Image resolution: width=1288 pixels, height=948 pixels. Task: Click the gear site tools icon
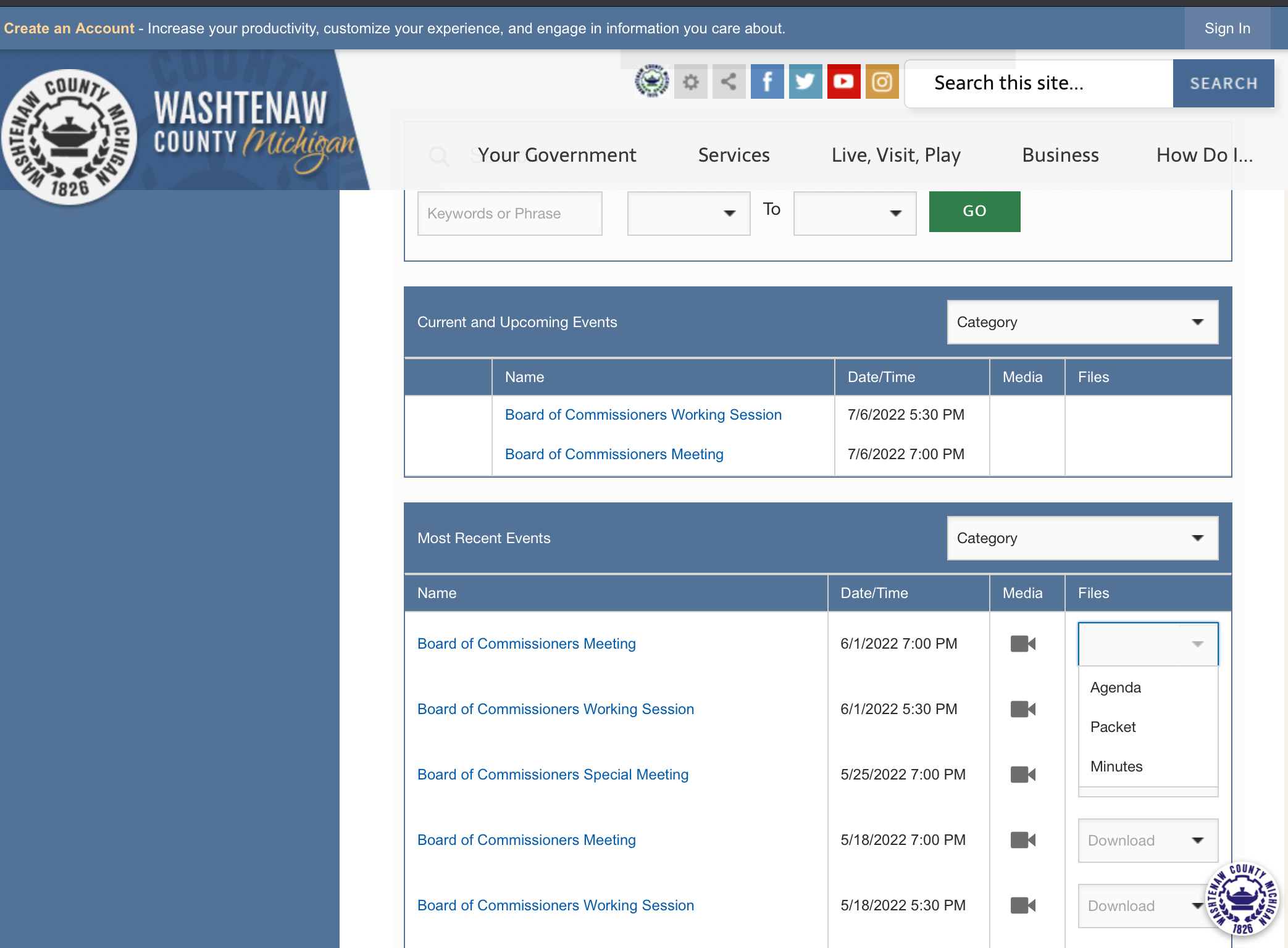690,81
